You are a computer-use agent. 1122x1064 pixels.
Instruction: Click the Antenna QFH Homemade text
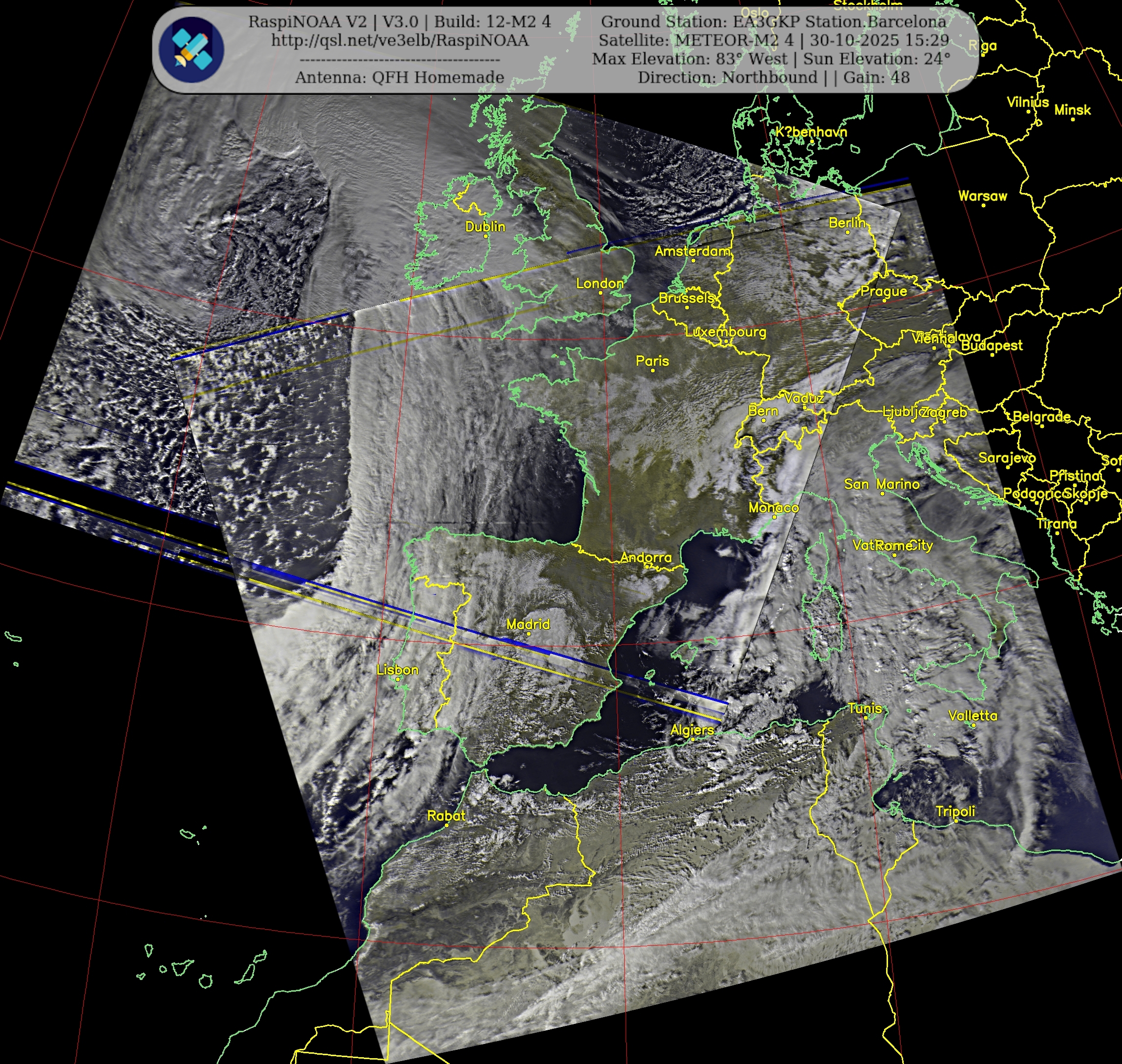tap(399, 77)
